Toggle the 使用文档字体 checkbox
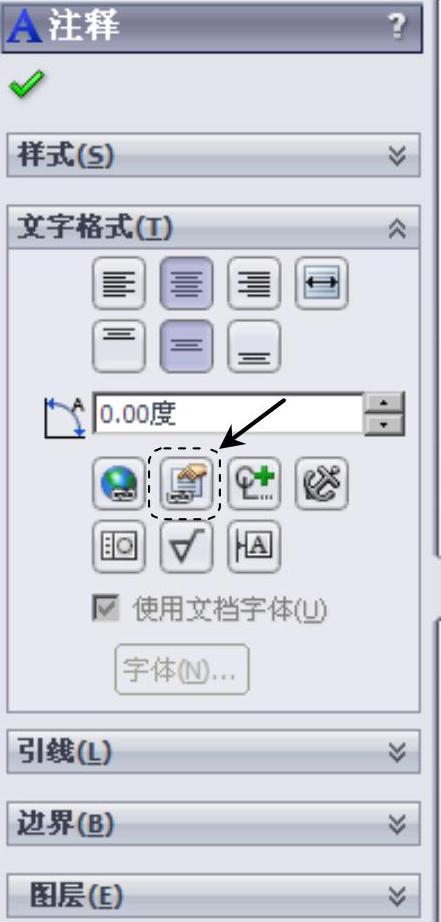The height and width of the screenshot is (922, 441). 106,608
